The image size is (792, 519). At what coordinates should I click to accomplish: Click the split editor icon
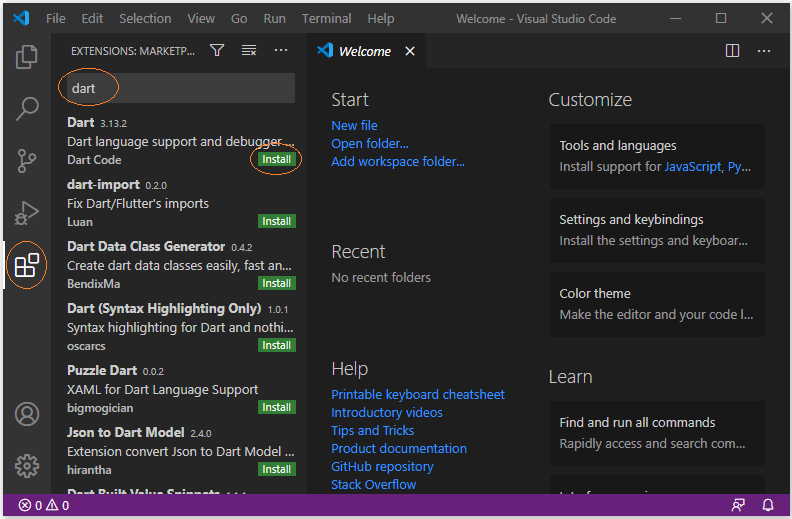pyautogui.click(x=732, y=51)
